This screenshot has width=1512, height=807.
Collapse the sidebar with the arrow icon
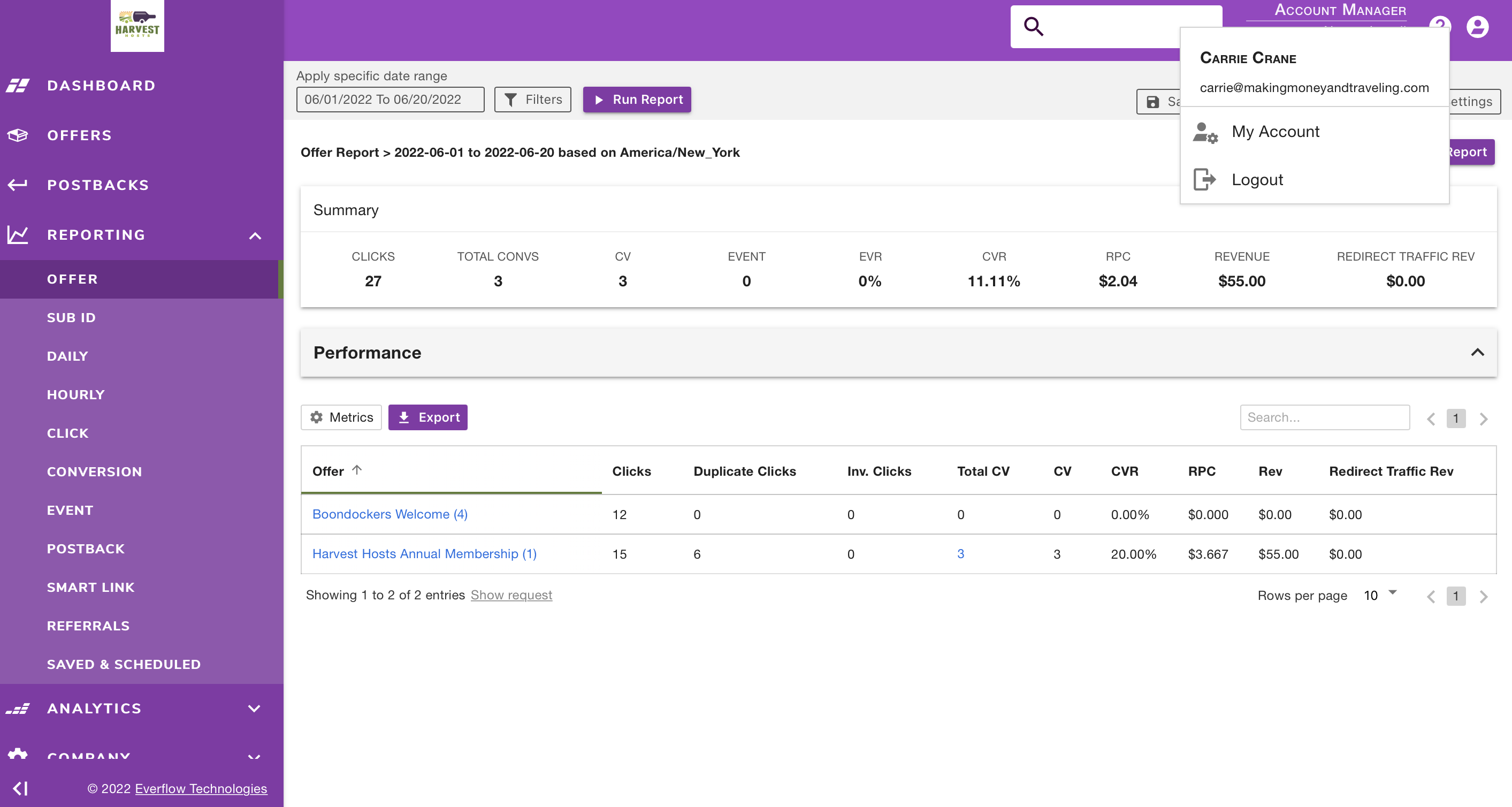click(x=20, y=788)
